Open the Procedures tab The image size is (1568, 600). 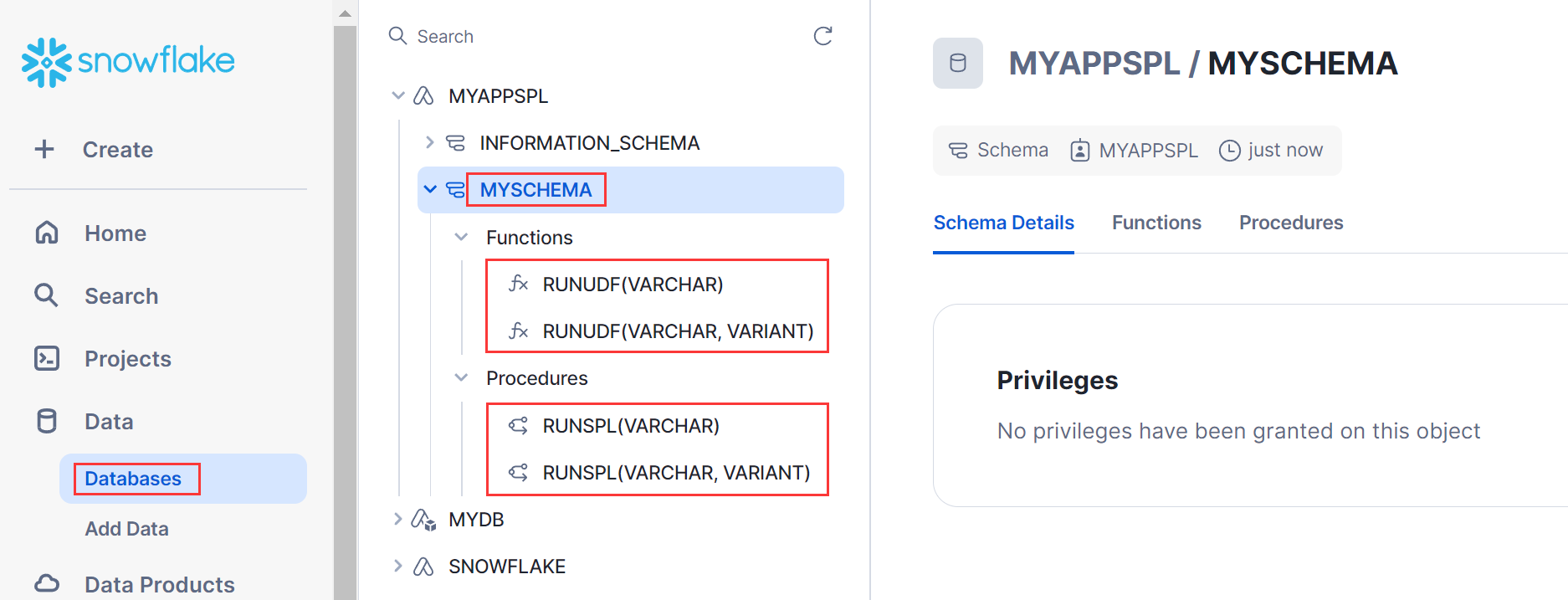(x=1291, y=223)
